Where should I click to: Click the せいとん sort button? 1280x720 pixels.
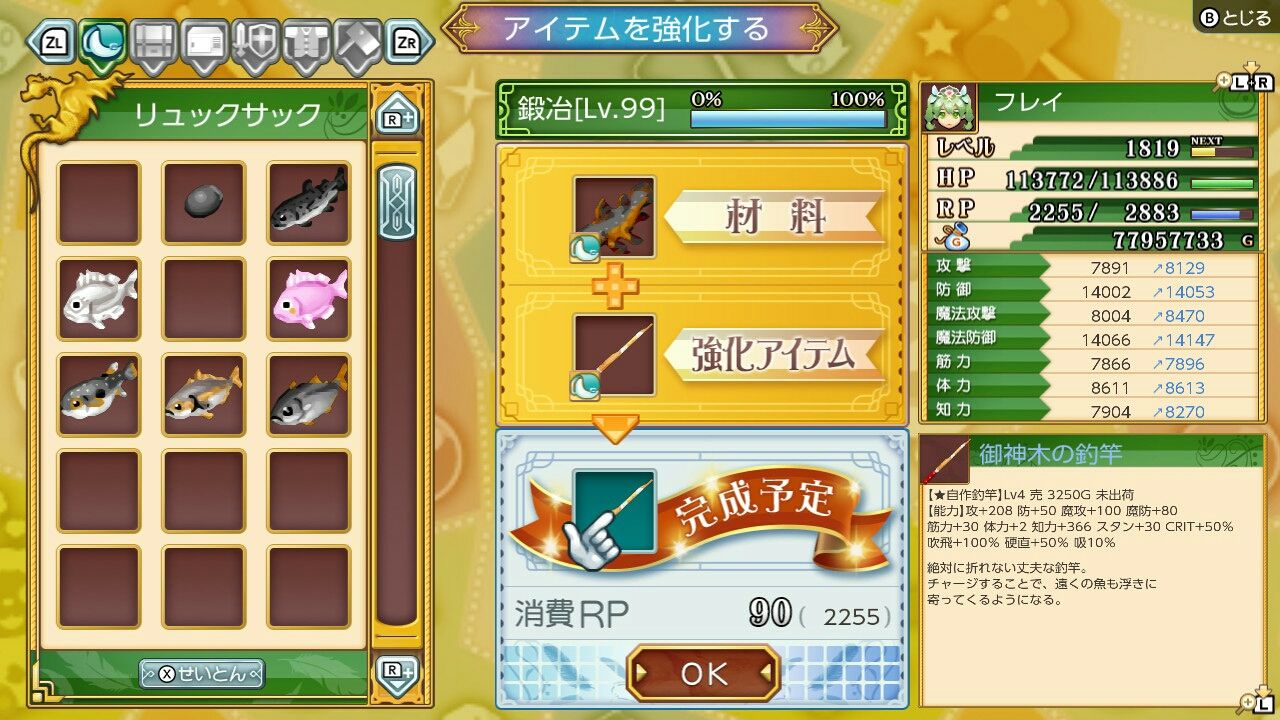(x=202, y=673)
